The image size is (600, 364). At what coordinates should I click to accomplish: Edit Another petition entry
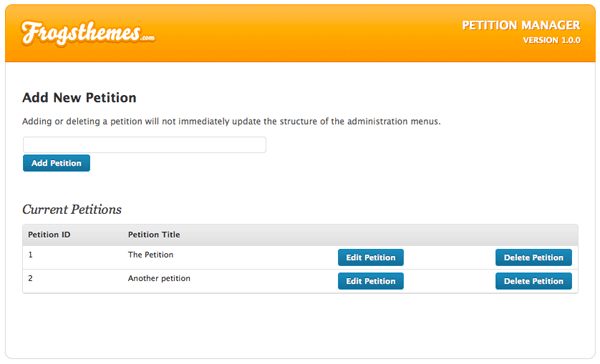point(370,281)
